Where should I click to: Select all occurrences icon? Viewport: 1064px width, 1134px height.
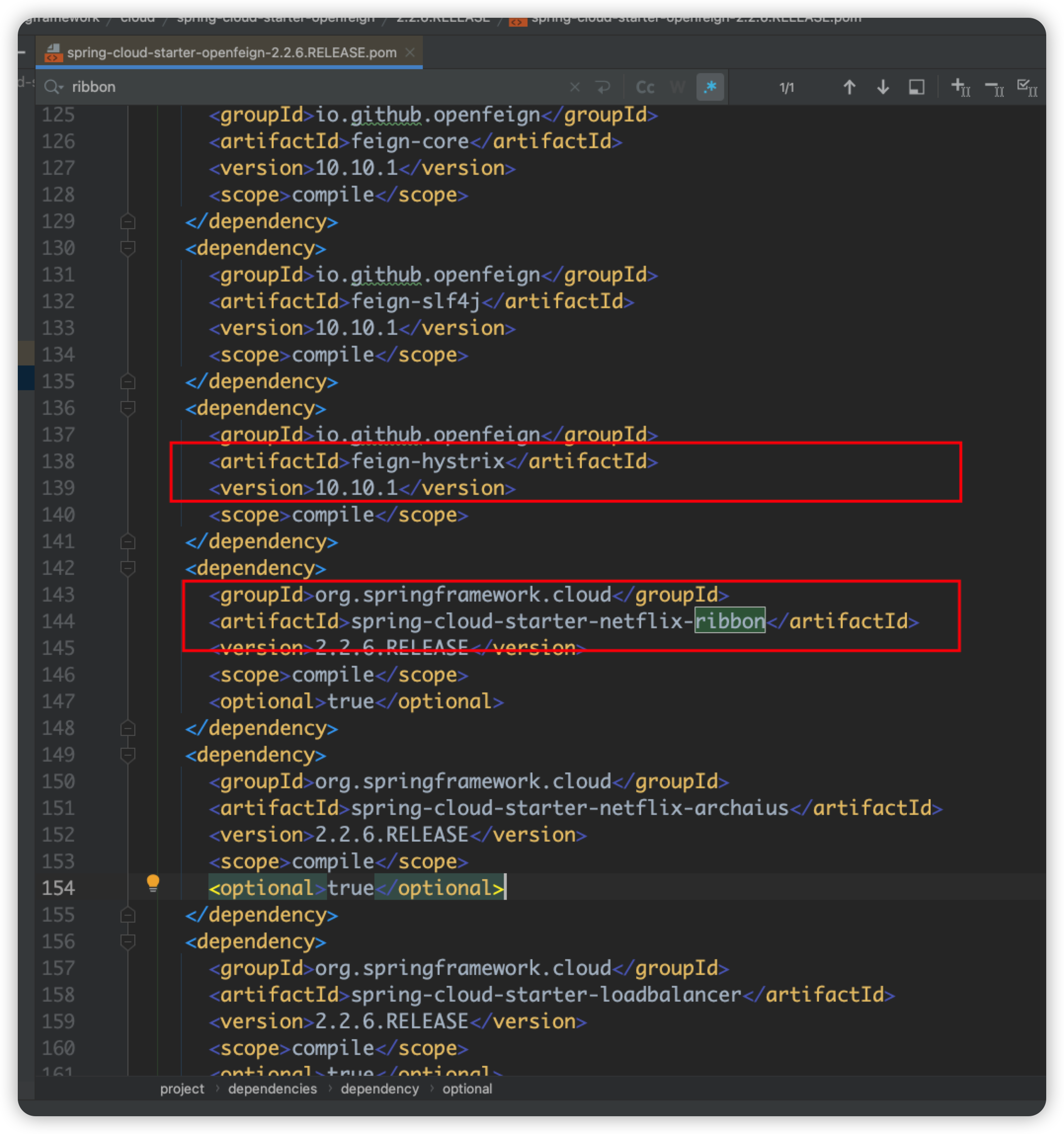(1027, 87)
